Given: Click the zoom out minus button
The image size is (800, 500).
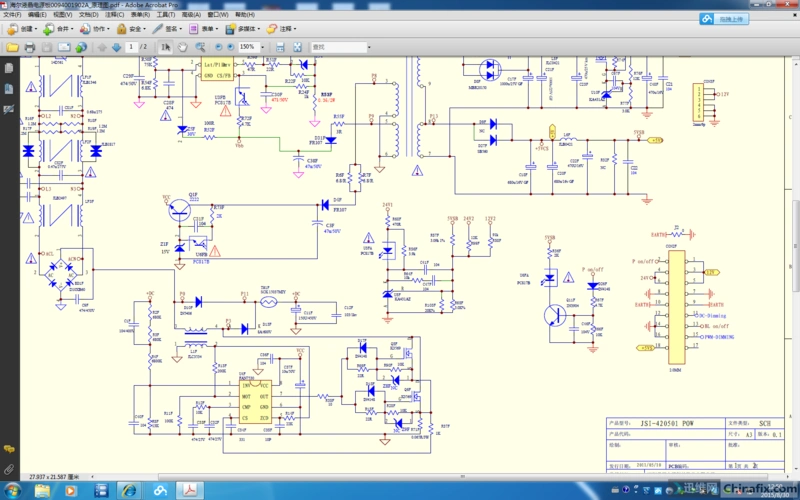Looking at the screenshot, I should tap(217, 47).
